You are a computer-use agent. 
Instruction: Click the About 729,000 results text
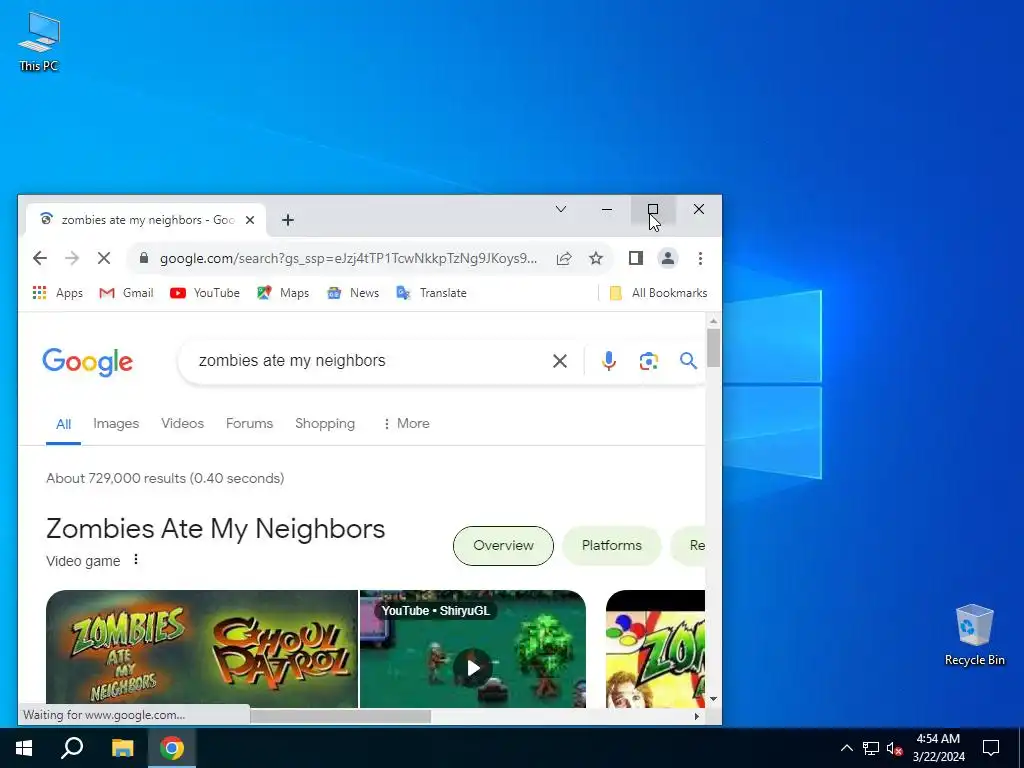165,479
